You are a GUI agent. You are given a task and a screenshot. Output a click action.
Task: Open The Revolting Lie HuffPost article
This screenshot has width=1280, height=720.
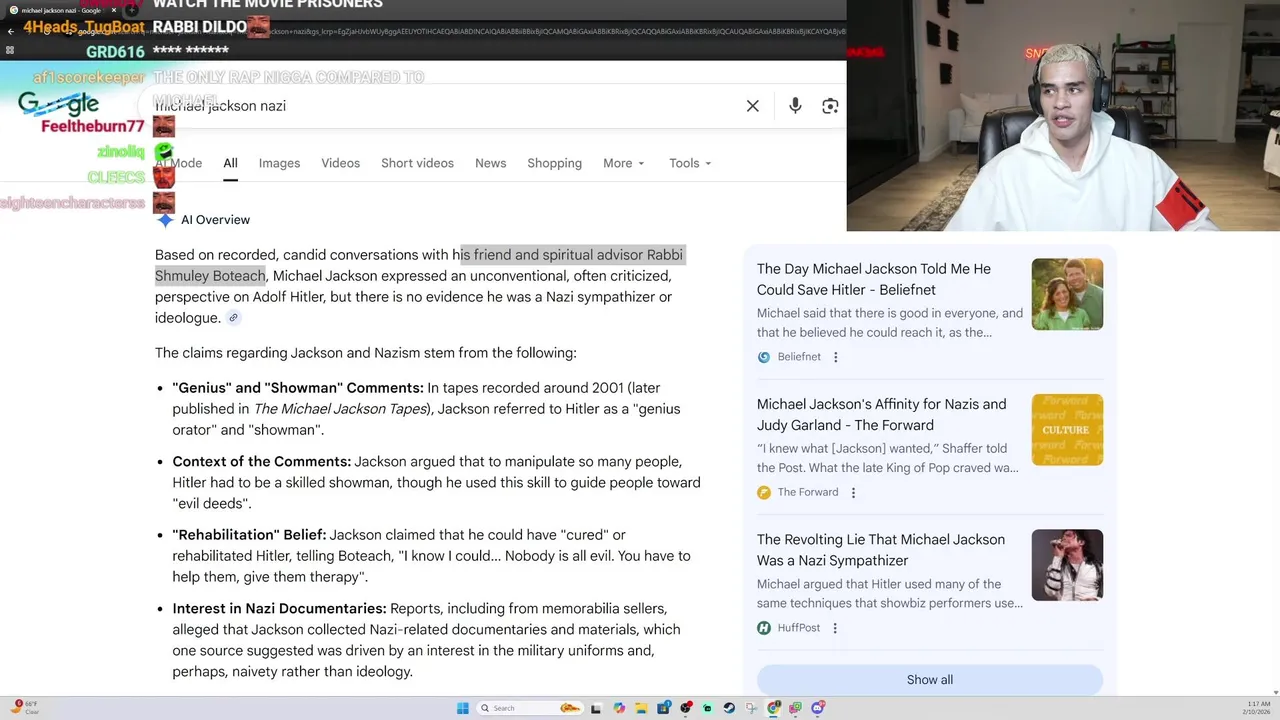(x=881, y=550)
